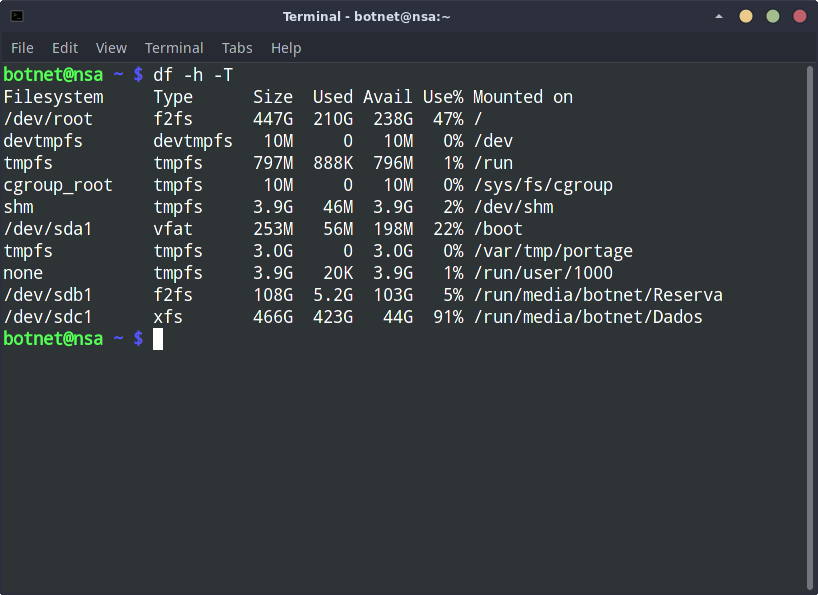The image size is (818, 595).
Task: Click the '210G' used value
Action: click(x=333, y=119)
